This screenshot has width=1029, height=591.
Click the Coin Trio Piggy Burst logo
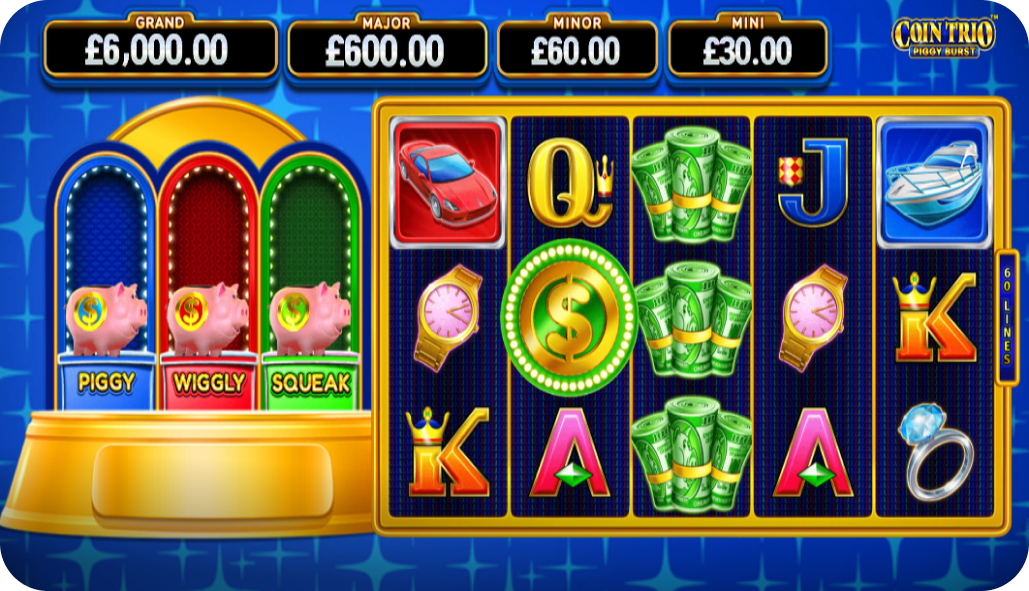(944, 37)
